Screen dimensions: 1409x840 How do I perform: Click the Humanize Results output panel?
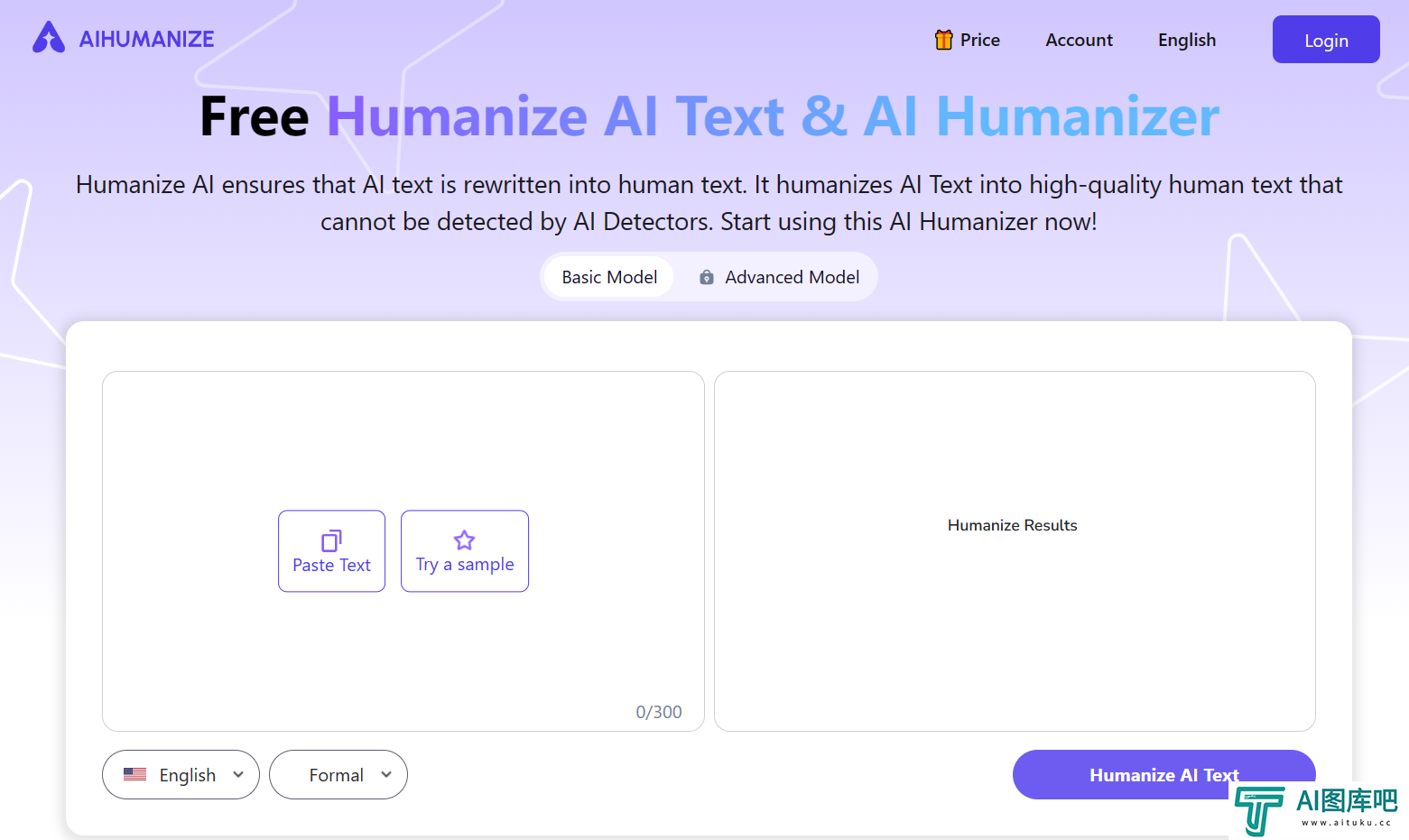coord(1015,551)
